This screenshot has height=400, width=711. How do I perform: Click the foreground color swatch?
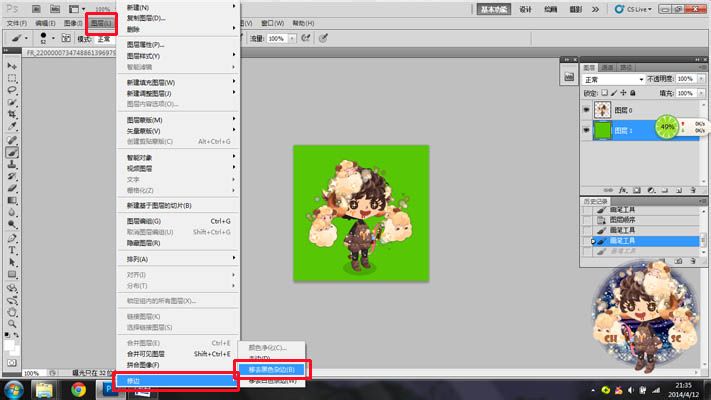pyautogui.click(x=9, y=346)
